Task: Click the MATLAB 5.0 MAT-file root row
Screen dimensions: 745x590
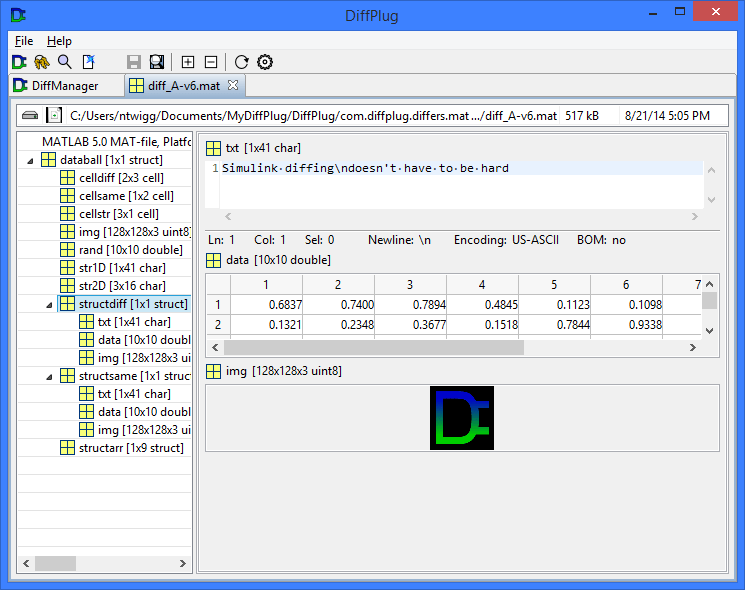Action: coord(116,142)
